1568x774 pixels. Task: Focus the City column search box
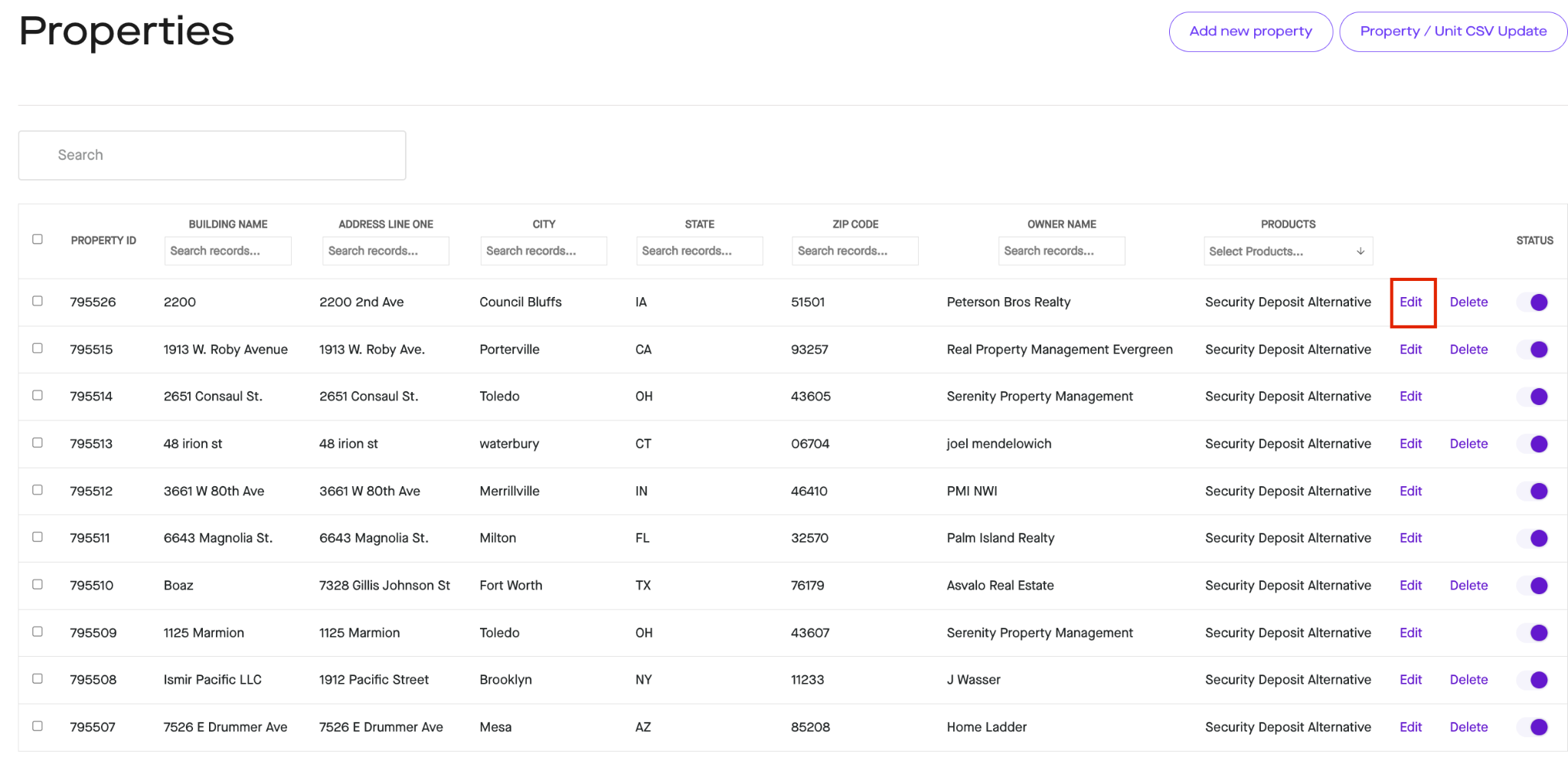(544, 251)
